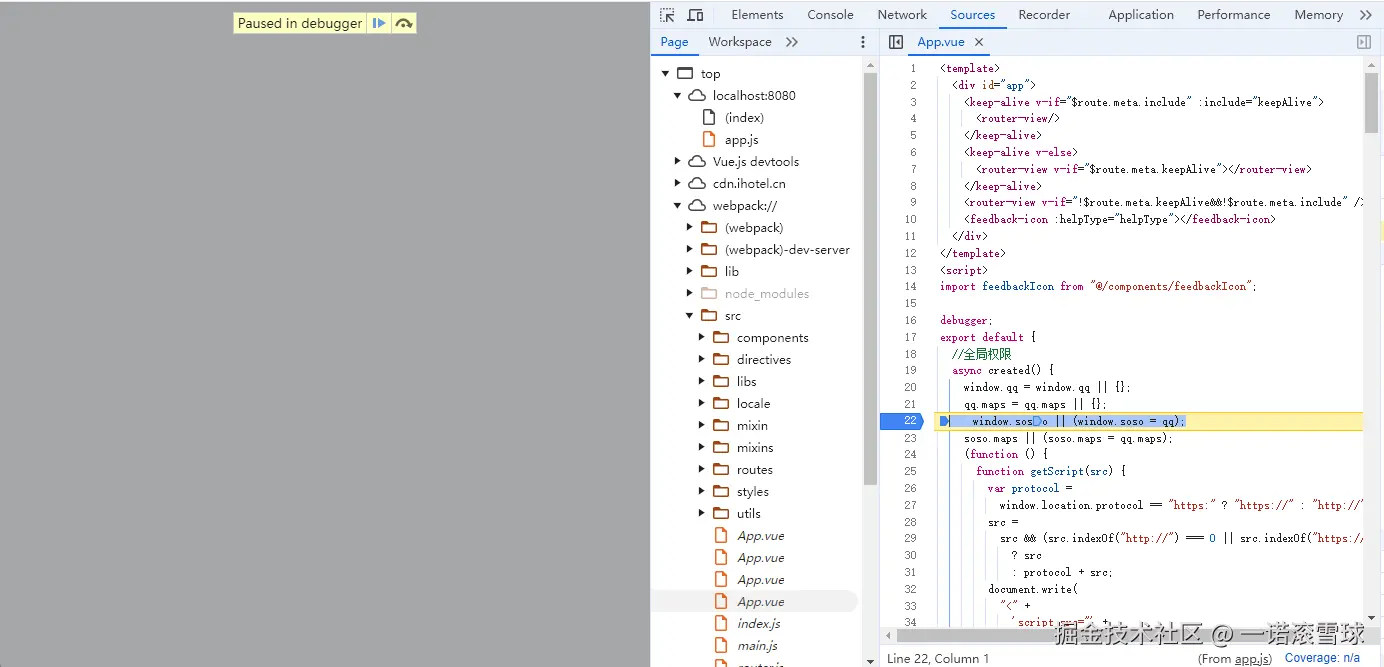Viewport: 1384px width, 667px height.
Task: Open more DevTools tabs chevron
Action: (x=1366, y=15)
